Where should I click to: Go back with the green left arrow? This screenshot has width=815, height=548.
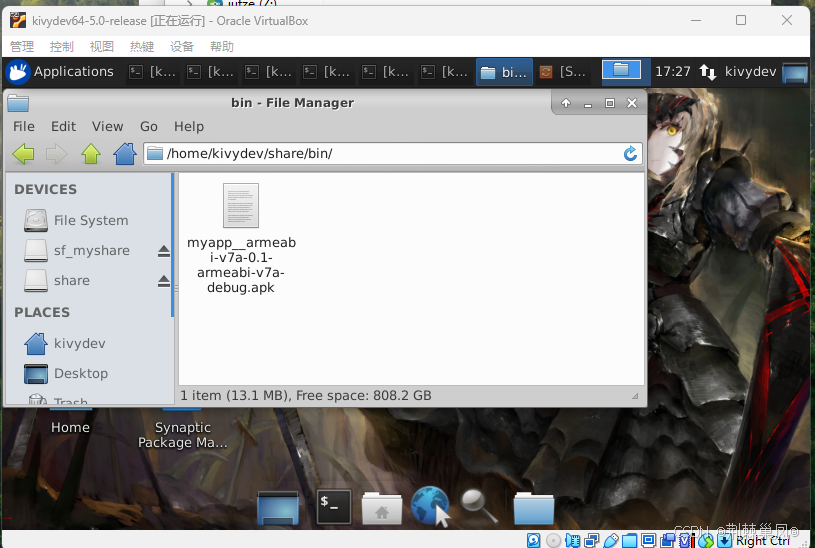23,154
